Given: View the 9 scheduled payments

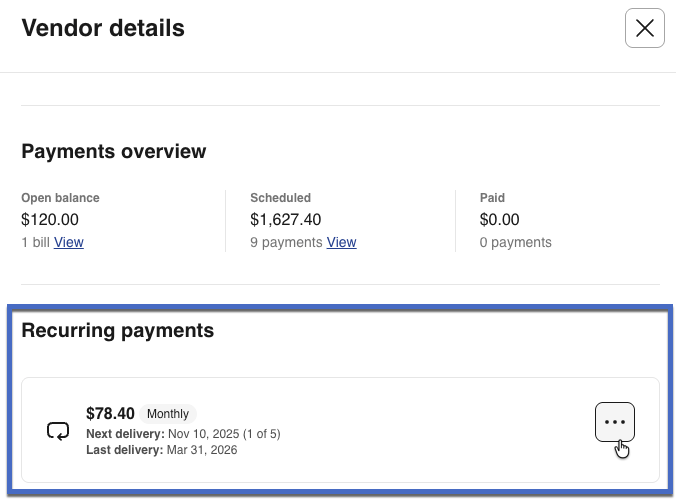Looking at the screenshot, I should [341, 242].
